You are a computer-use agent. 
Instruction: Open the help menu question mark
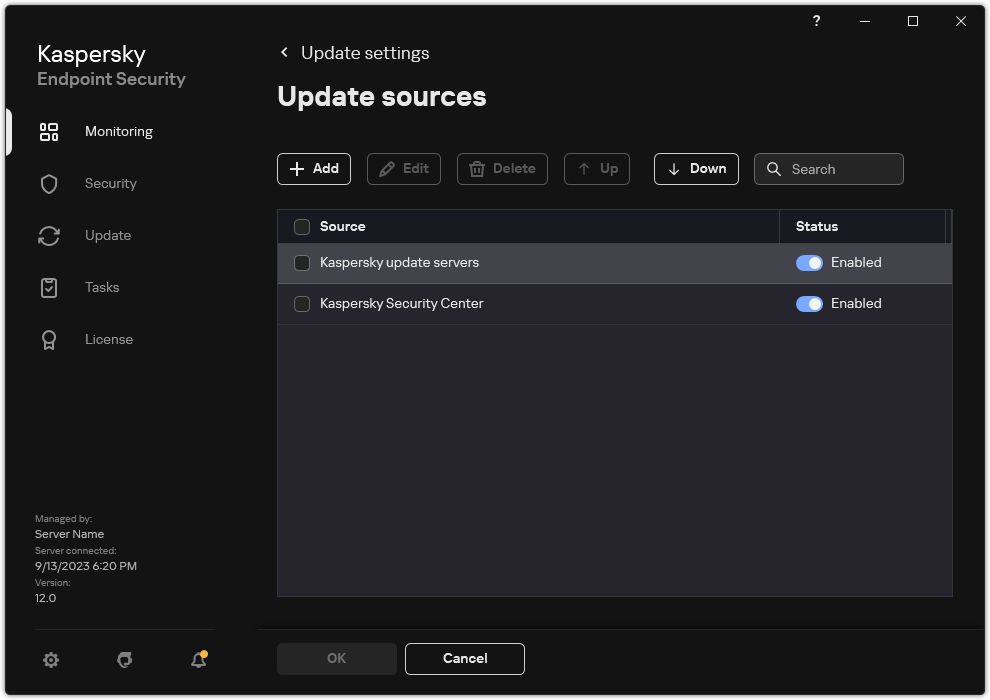(816, 21)
